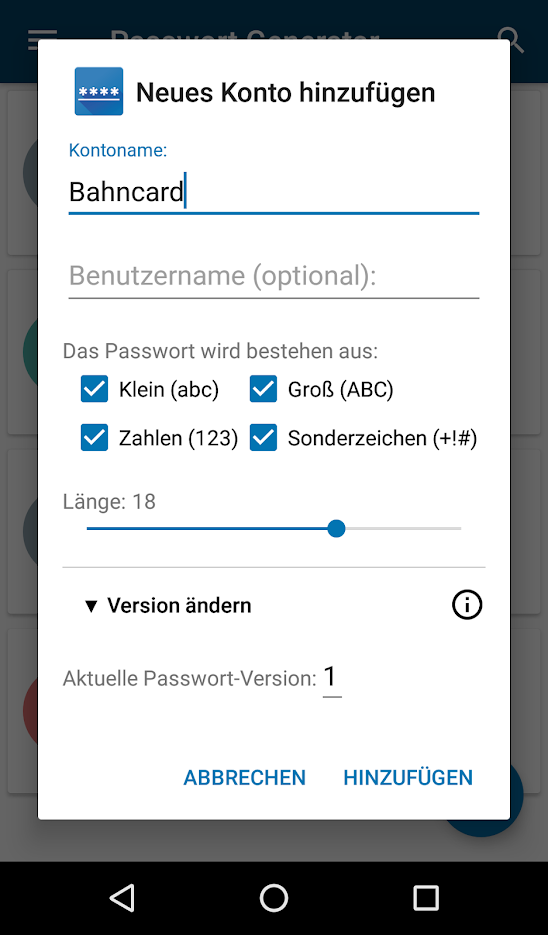Select the Aktuelle Passwort-Version number field

332,678
